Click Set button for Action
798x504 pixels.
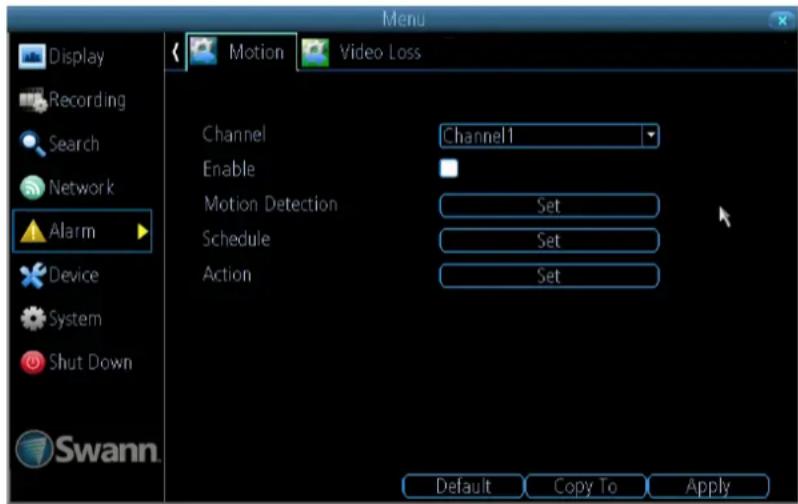point(549,275)
